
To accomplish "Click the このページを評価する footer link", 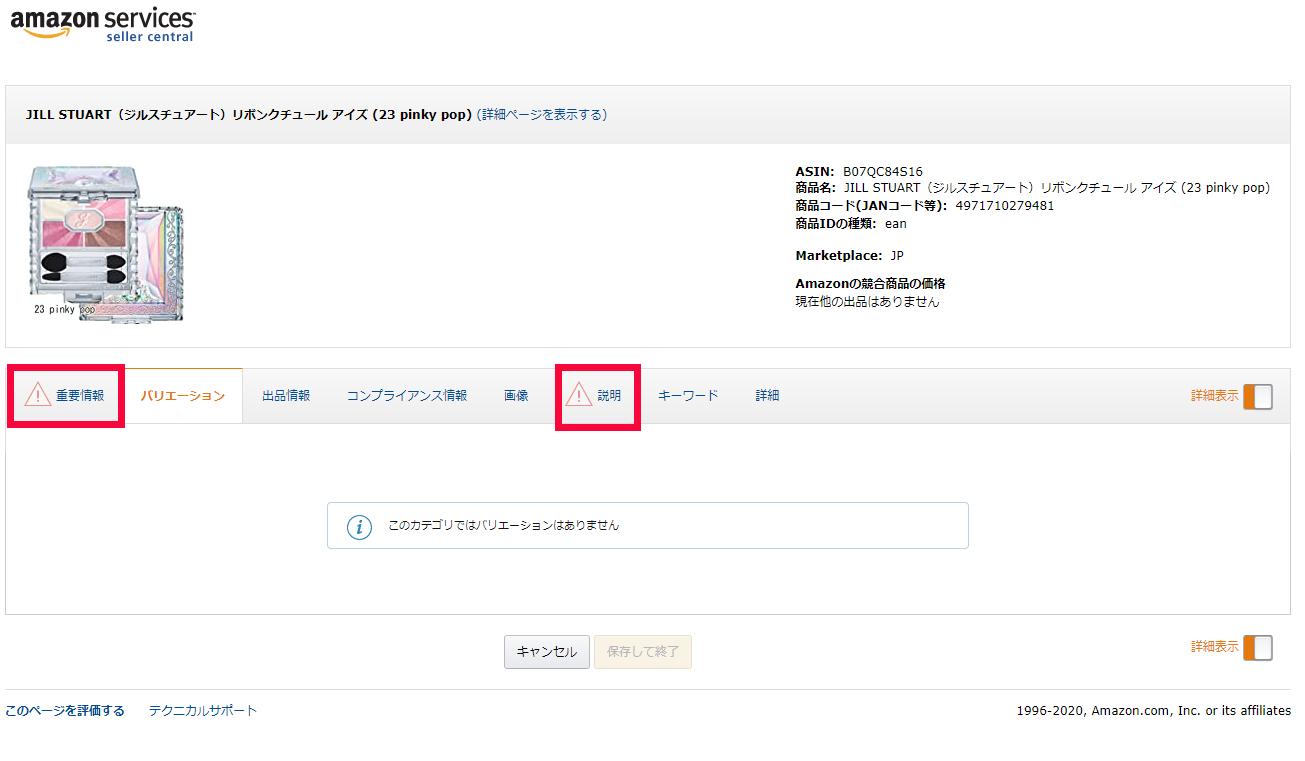I will click(x=65, y=711).
